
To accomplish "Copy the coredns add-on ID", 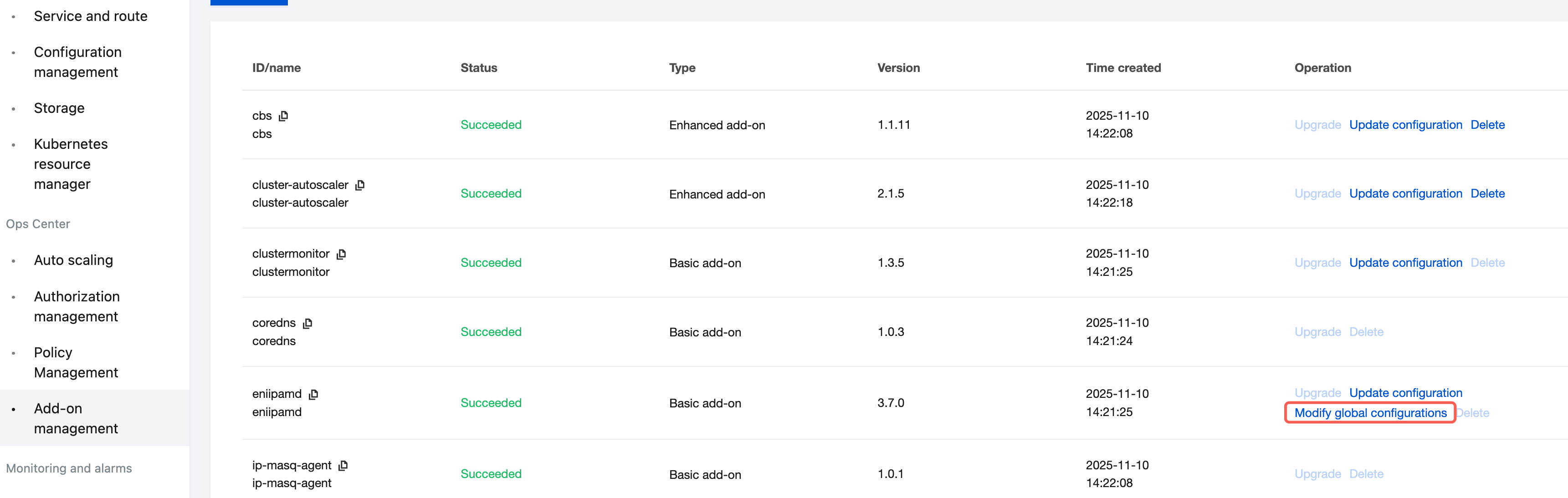I will coord(308,323).
